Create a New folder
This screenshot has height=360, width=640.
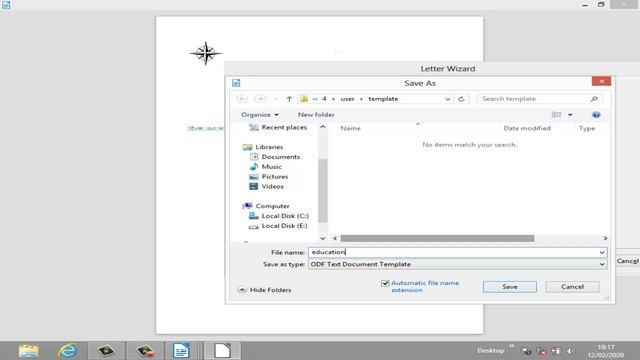click(316, 115)
